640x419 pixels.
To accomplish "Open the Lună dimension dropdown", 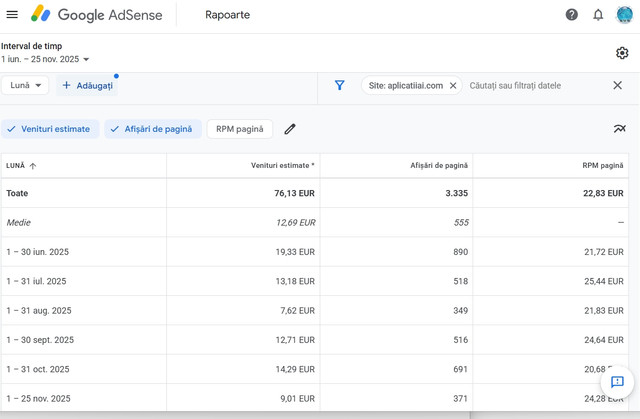I will 26,86.
